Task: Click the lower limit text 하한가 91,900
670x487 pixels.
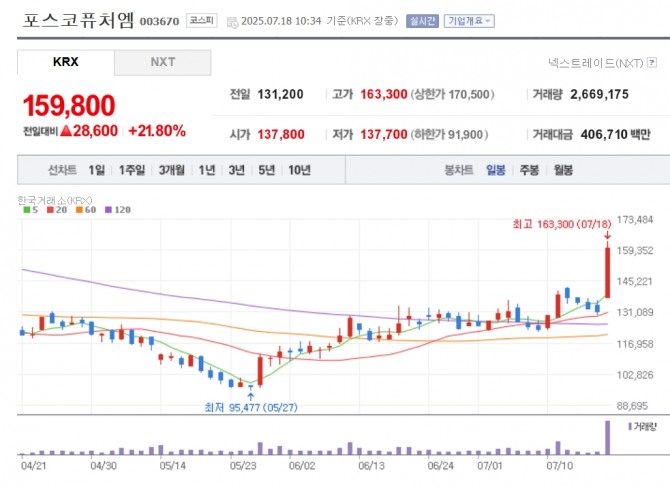Action: pyautogui.click(x=449, y=135)
